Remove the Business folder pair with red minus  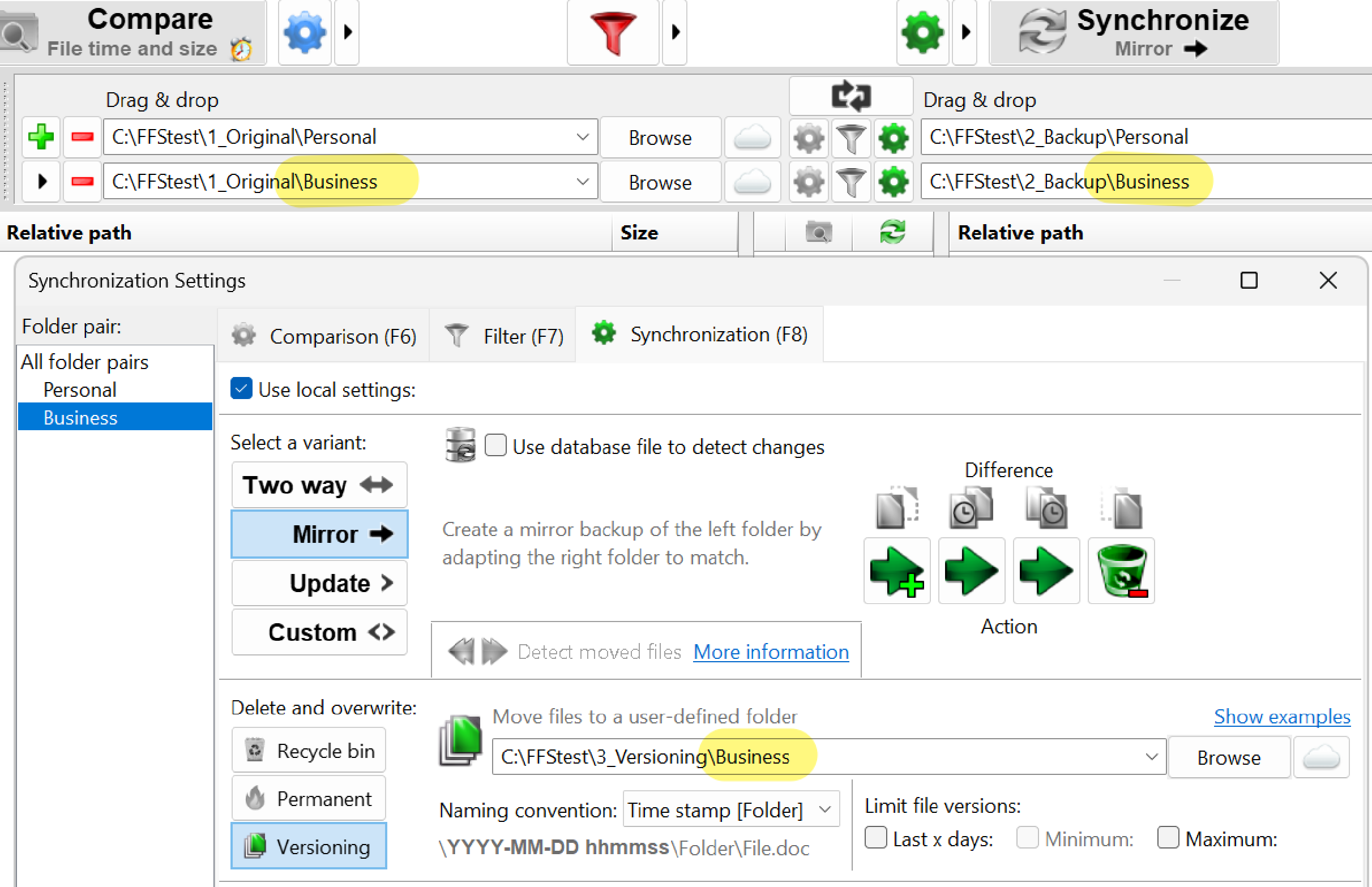[x=82, y=182]
